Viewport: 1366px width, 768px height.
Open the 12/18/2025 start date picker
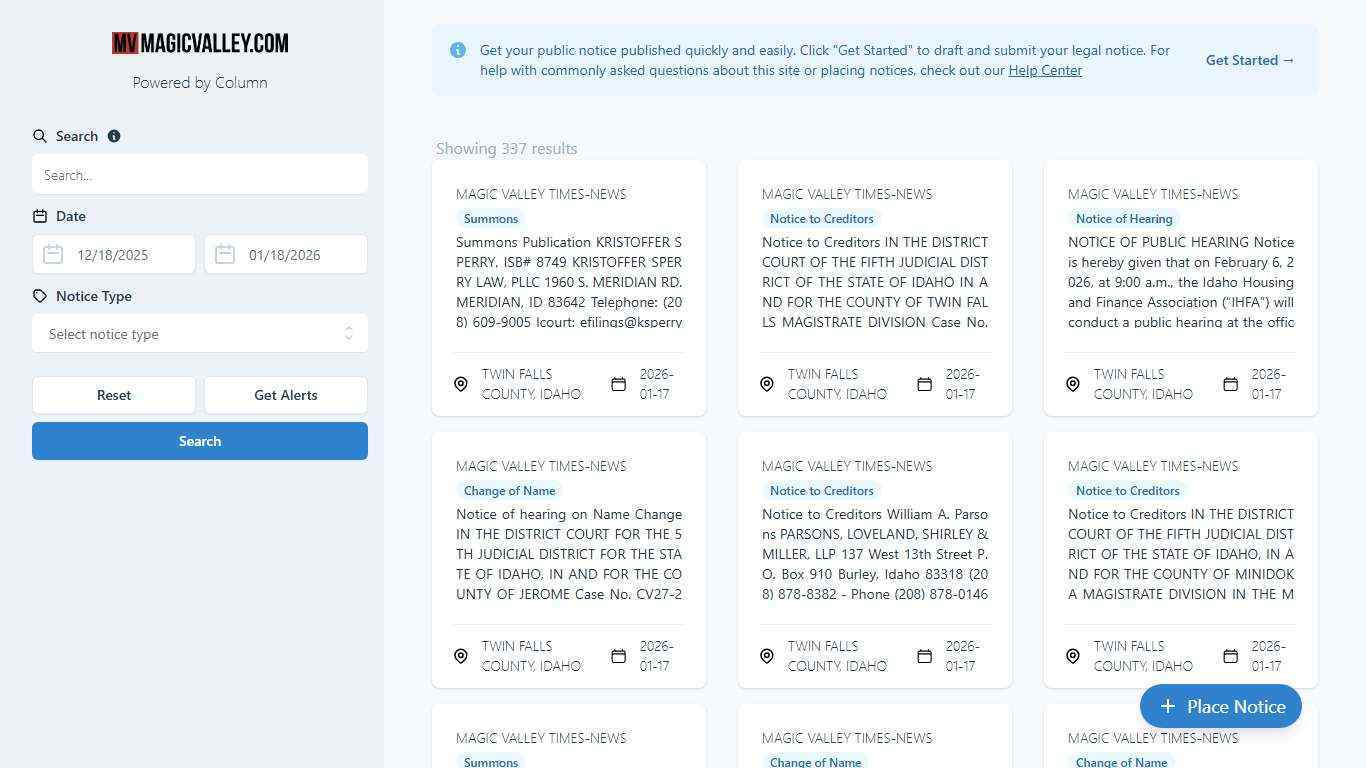pos(125,255)
